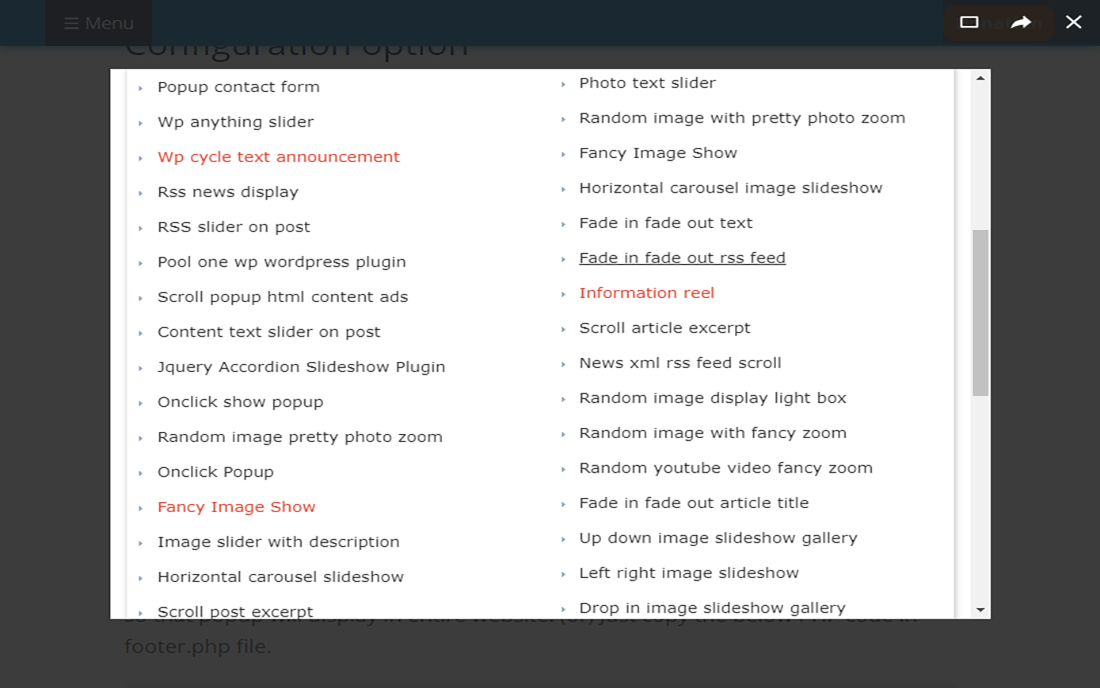Screen dimensions: 1100x688
Task: Open the Wp cycle text announcement link
Action: click(278, 157)
